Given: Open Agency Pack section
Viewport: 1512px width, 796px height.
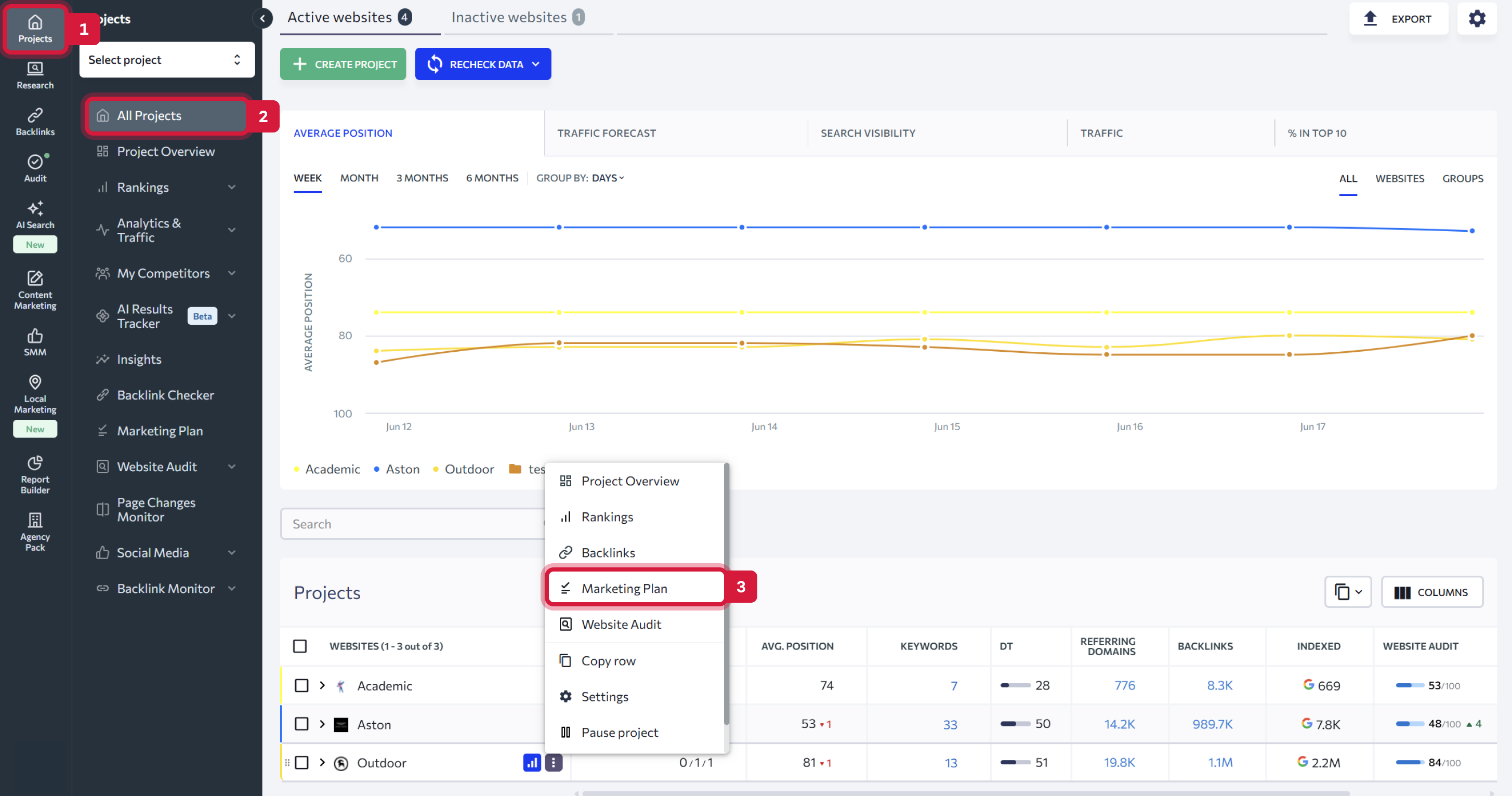Looking at the screenshot, I should tap(35, 532).
